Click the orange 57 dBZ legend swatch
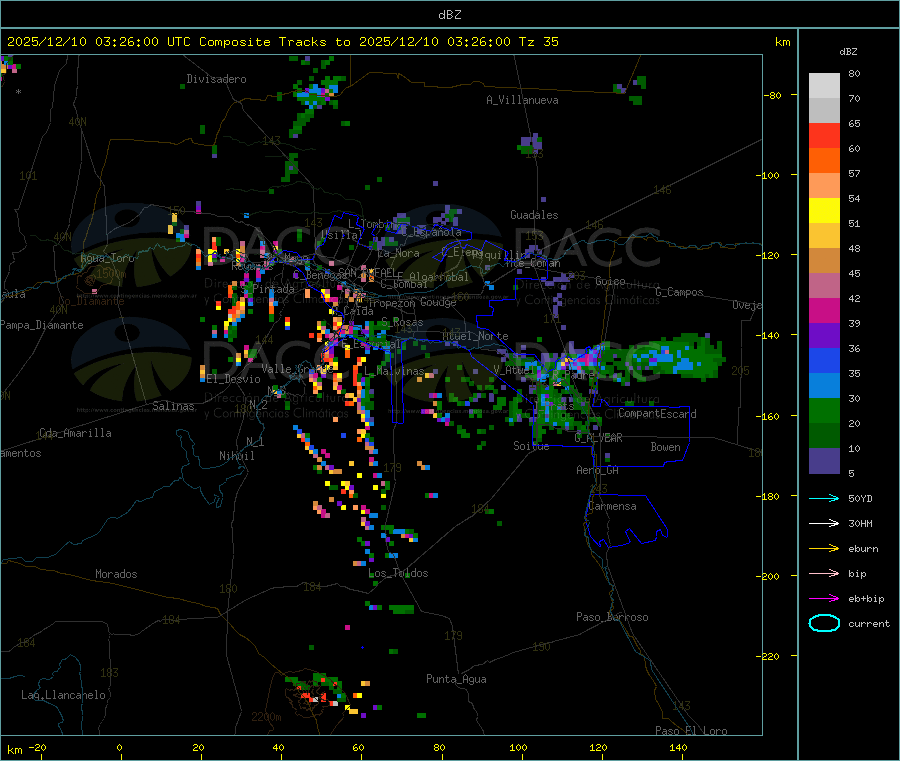The height and width of the screenshot is (761, 900). [x=824, y=161]
